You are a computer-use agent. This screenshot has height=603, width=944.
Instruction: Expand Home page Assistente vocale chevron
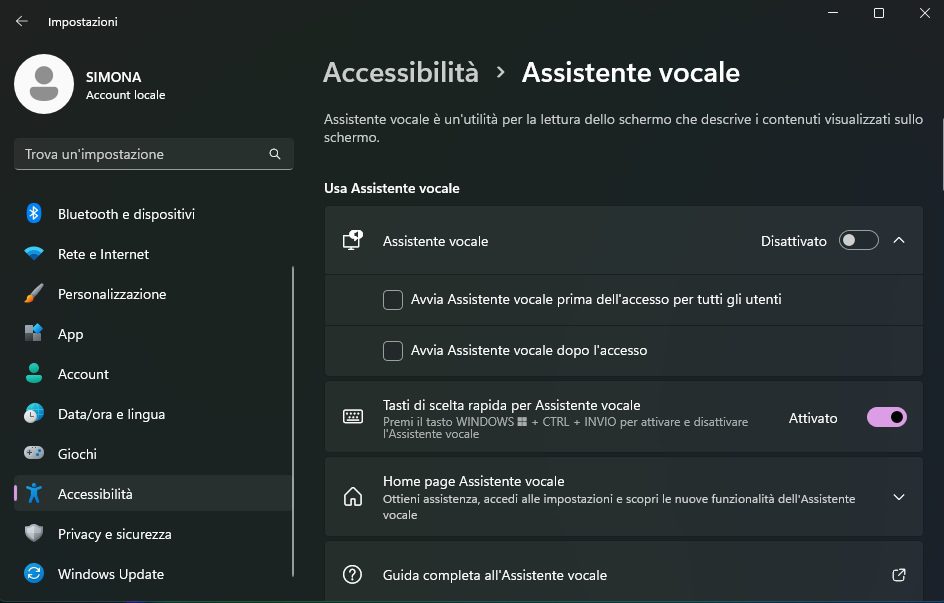(899, 497)
